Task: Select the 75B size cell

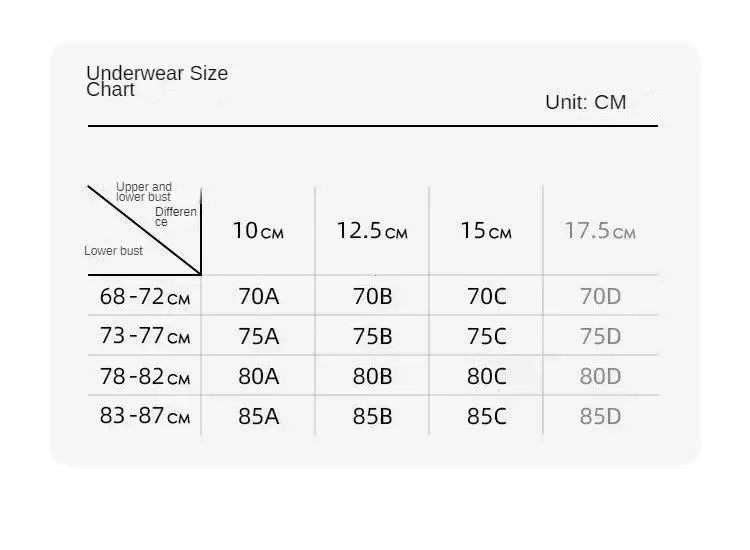Action: [373, 337]
